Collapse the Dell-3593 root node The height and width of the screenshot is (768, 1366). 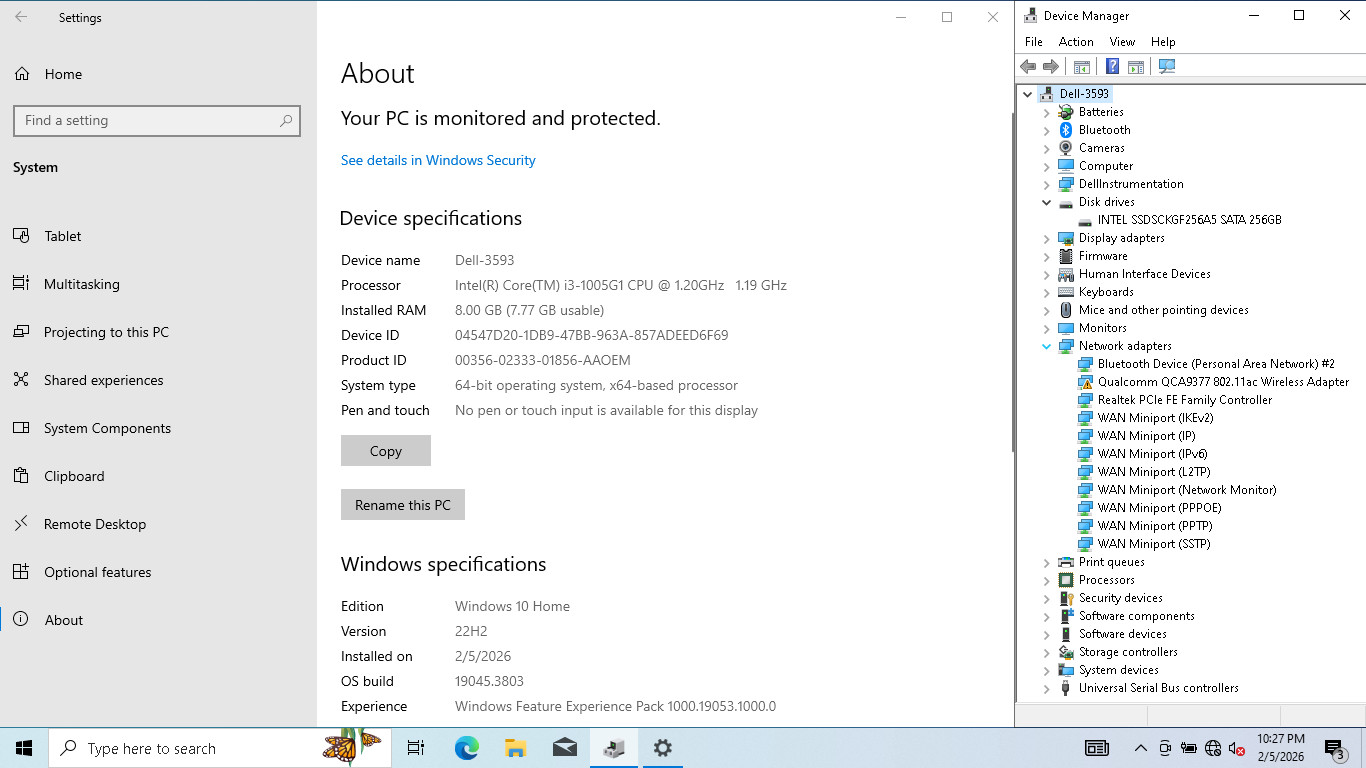tap(1027, 94)
